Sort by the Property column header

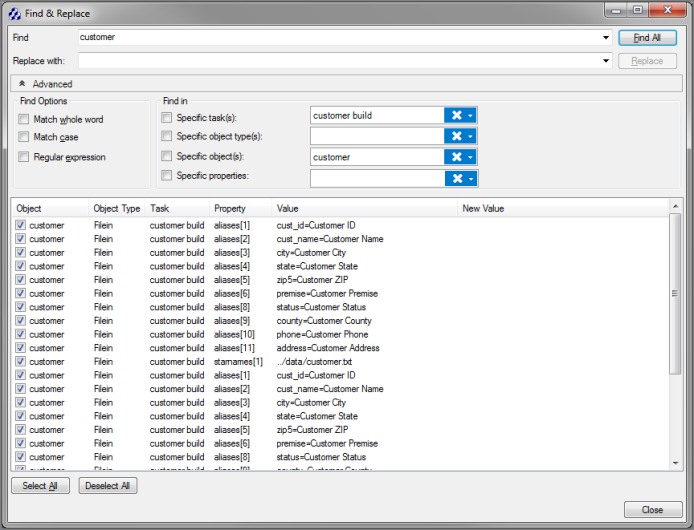point(241,209)
